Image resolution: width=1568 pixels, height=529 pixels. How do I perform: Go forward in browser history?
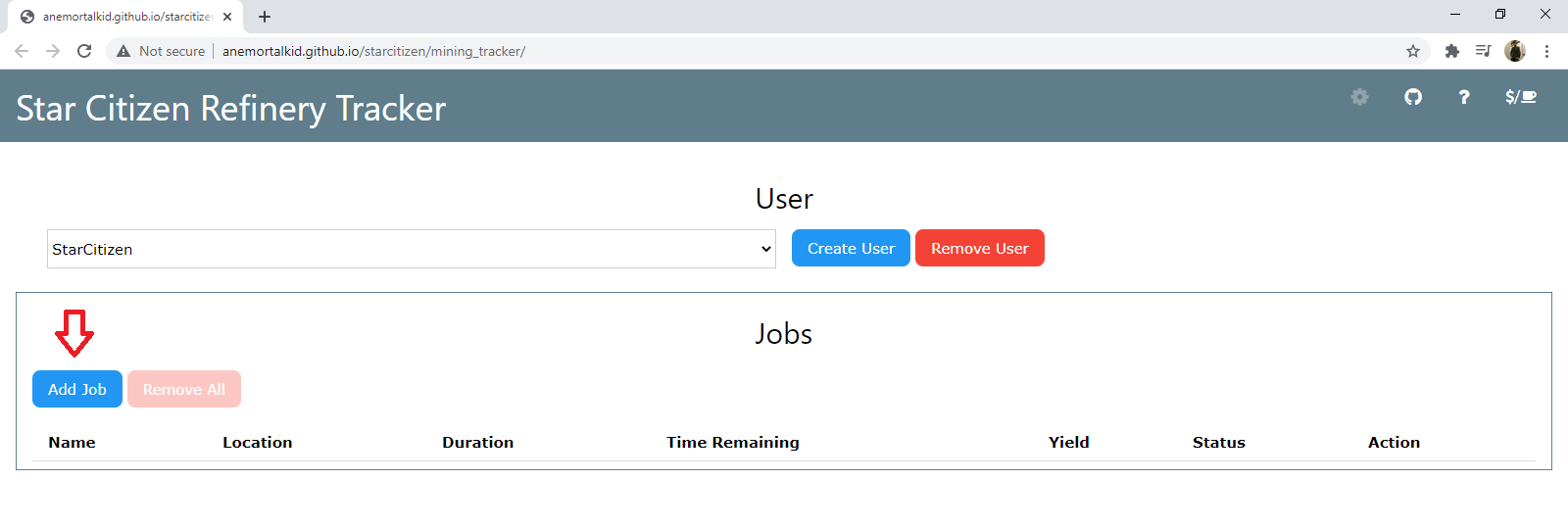tap(53, 51)
